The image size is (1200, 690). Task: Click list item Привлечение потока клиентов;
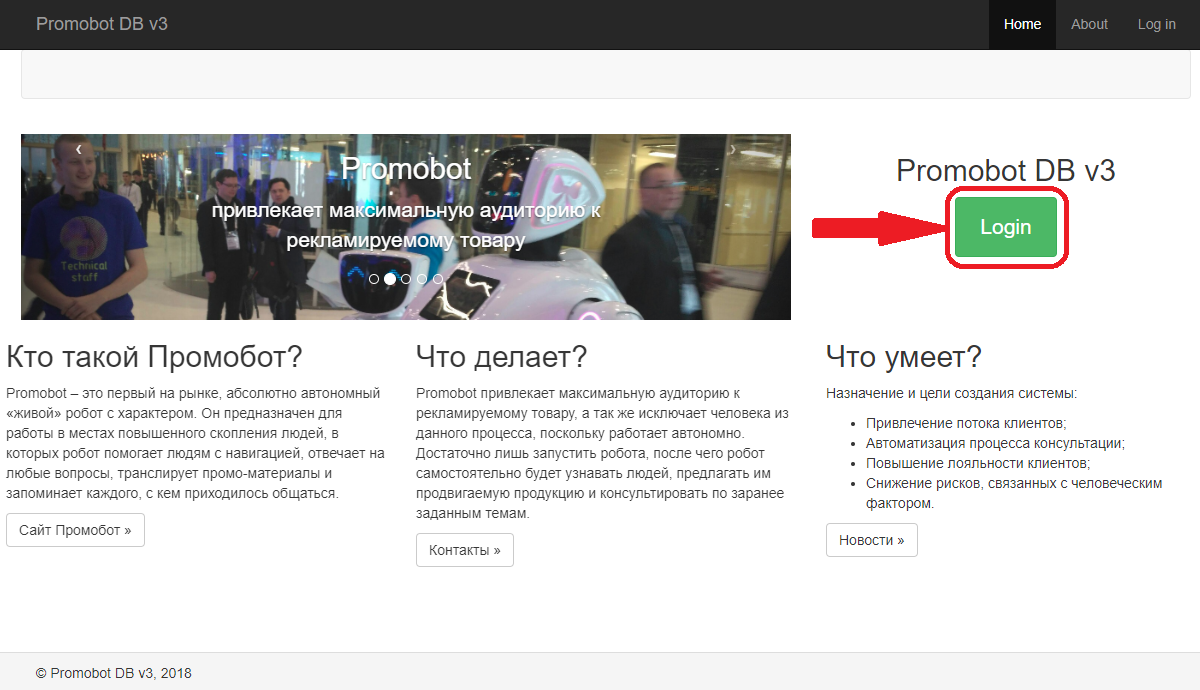966,423
